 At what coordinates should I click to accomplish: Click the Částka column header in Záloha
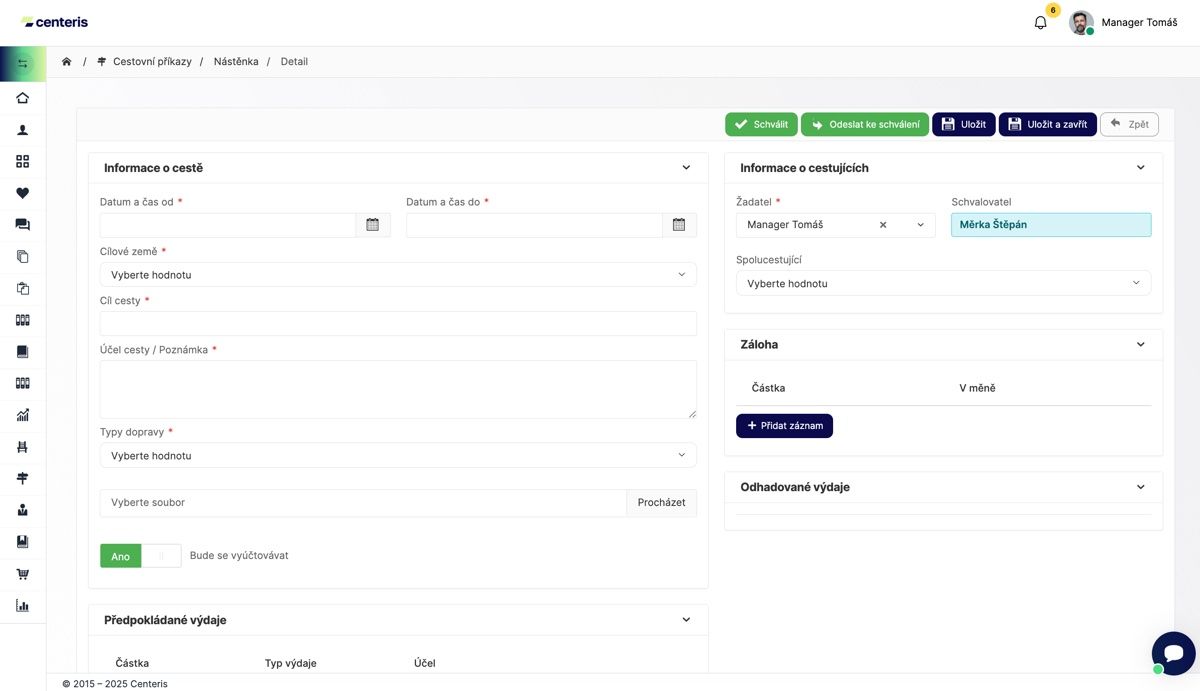[769, 388]
